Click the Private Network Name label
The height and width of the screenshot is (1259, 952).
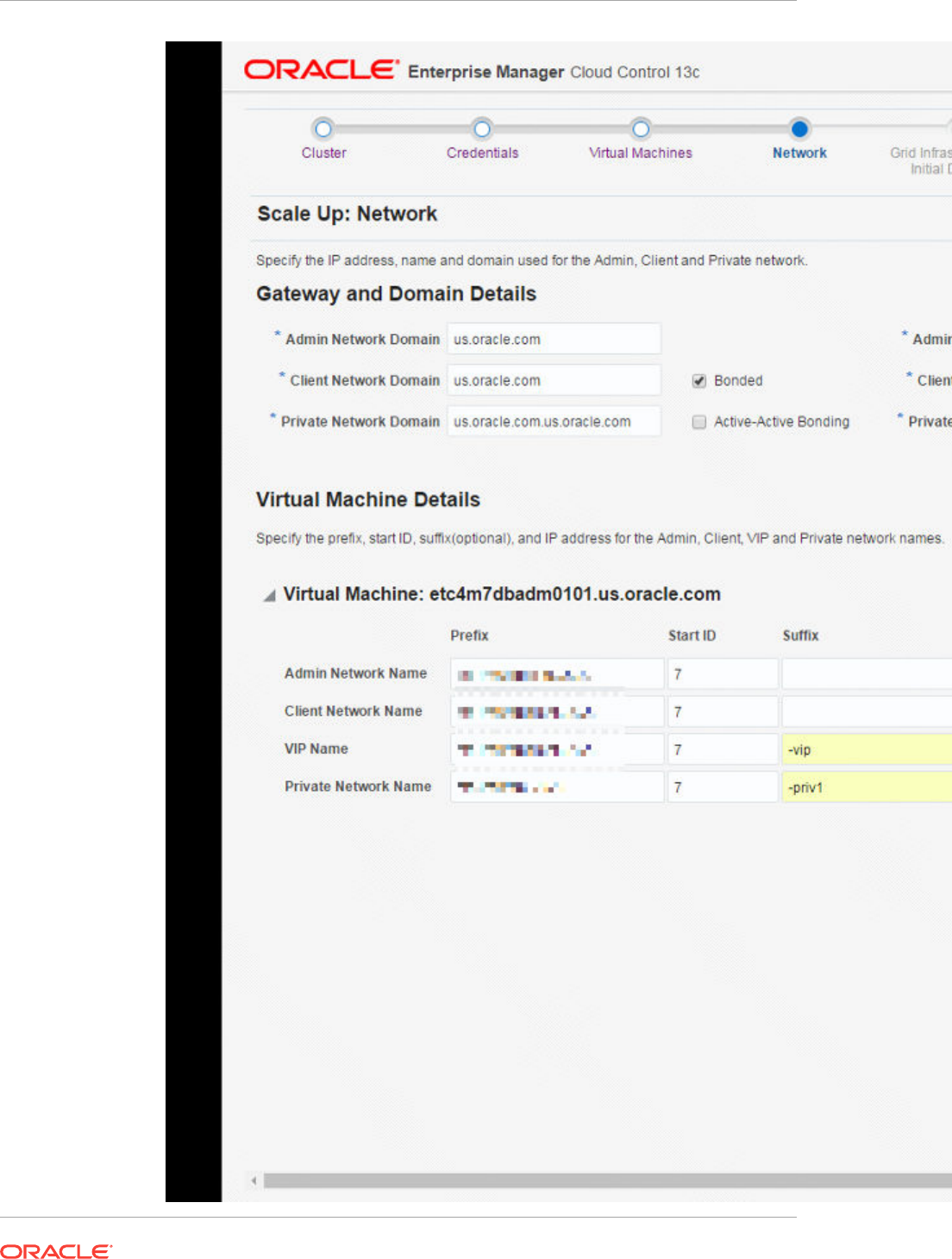point(358,786)
